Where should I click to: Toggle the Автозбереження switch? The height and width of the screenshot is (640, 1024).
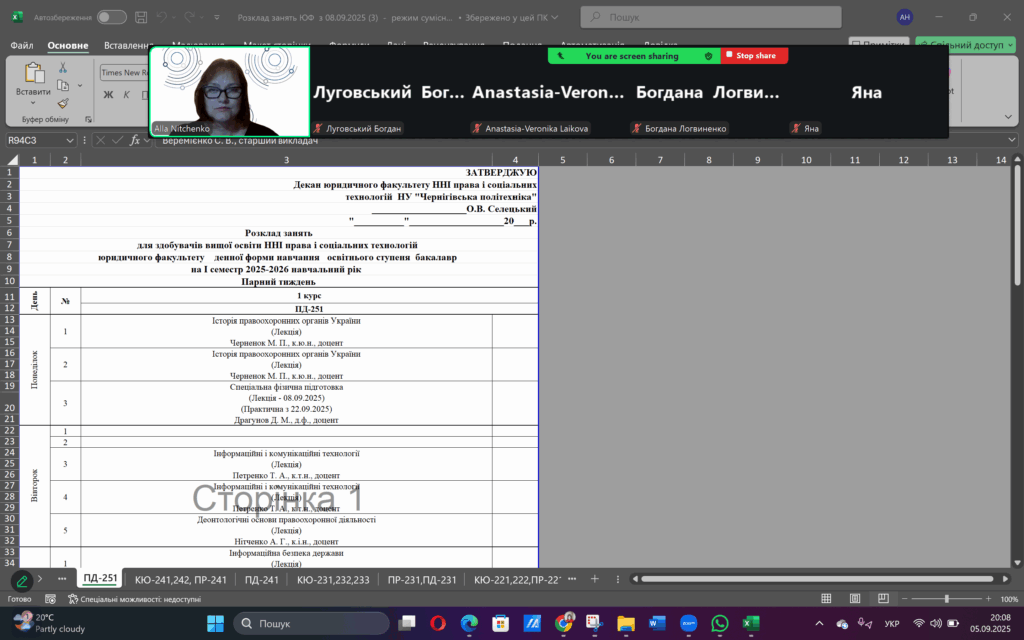pyautogui.click(x=112, y=17)
